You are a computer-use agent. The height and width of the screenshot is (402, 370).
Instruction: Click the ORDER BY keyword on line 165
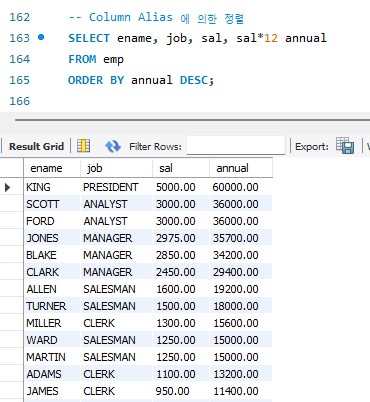pos(96,80)
